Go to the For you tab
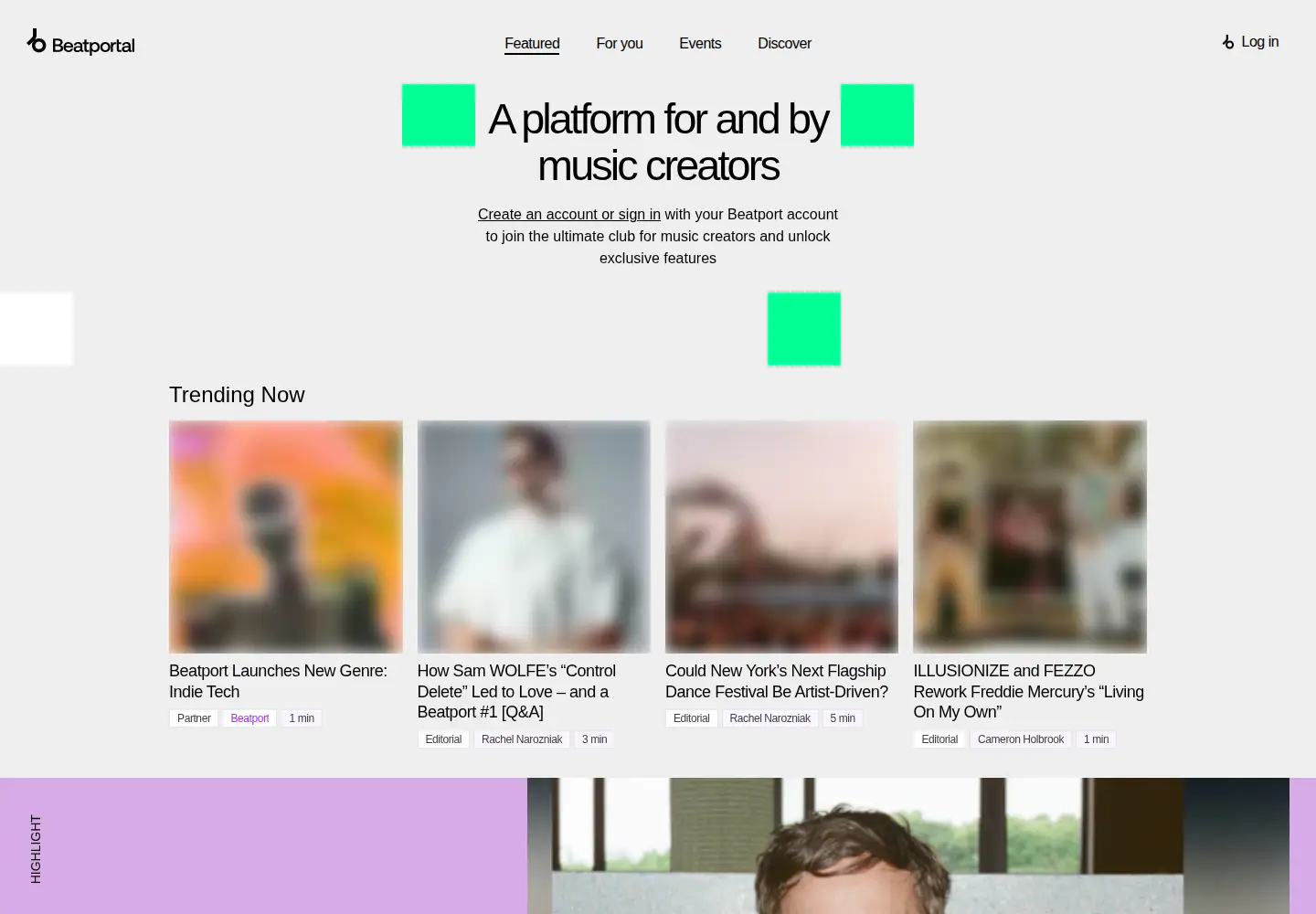 point(620,44)
